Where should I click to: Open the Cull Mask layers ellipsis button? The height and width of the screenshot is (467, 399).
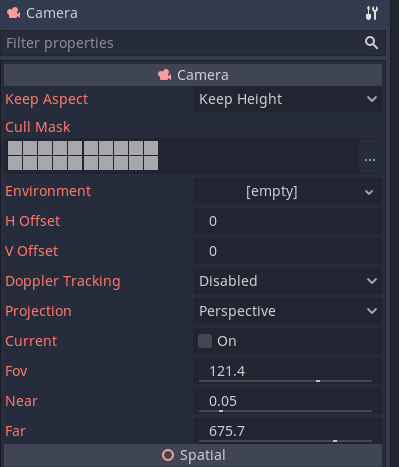pyautogui.click(x=370, y=156)
